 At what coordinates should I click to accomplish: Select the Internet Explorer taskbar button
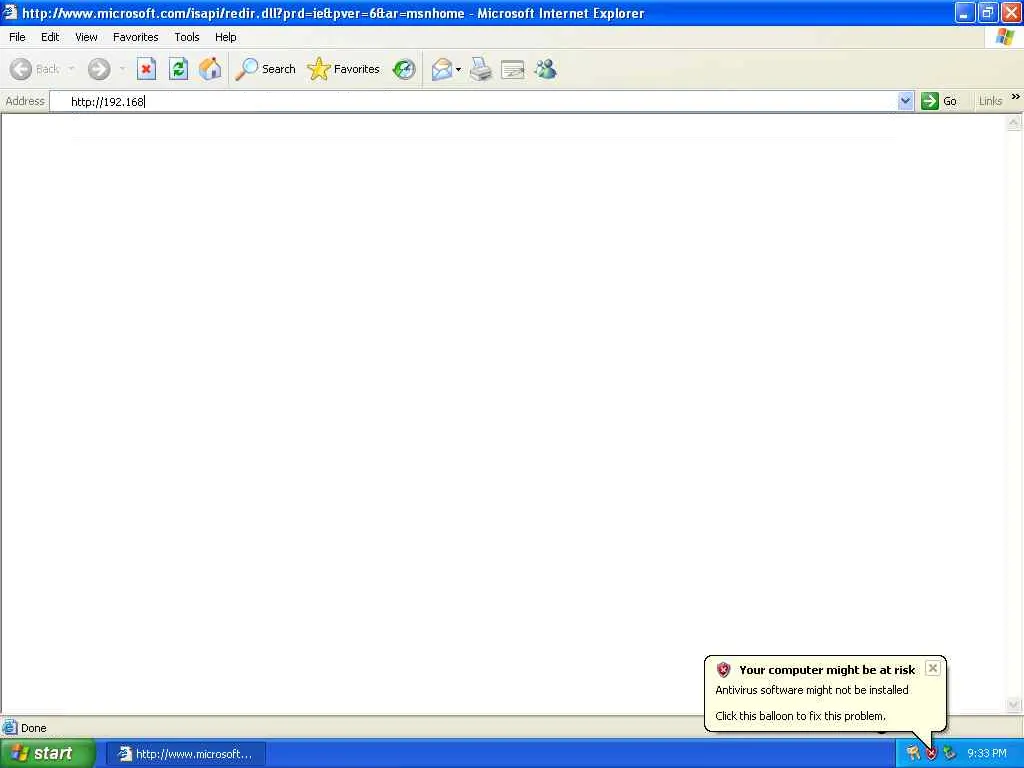pyautogui.click(x=186, y=754)
